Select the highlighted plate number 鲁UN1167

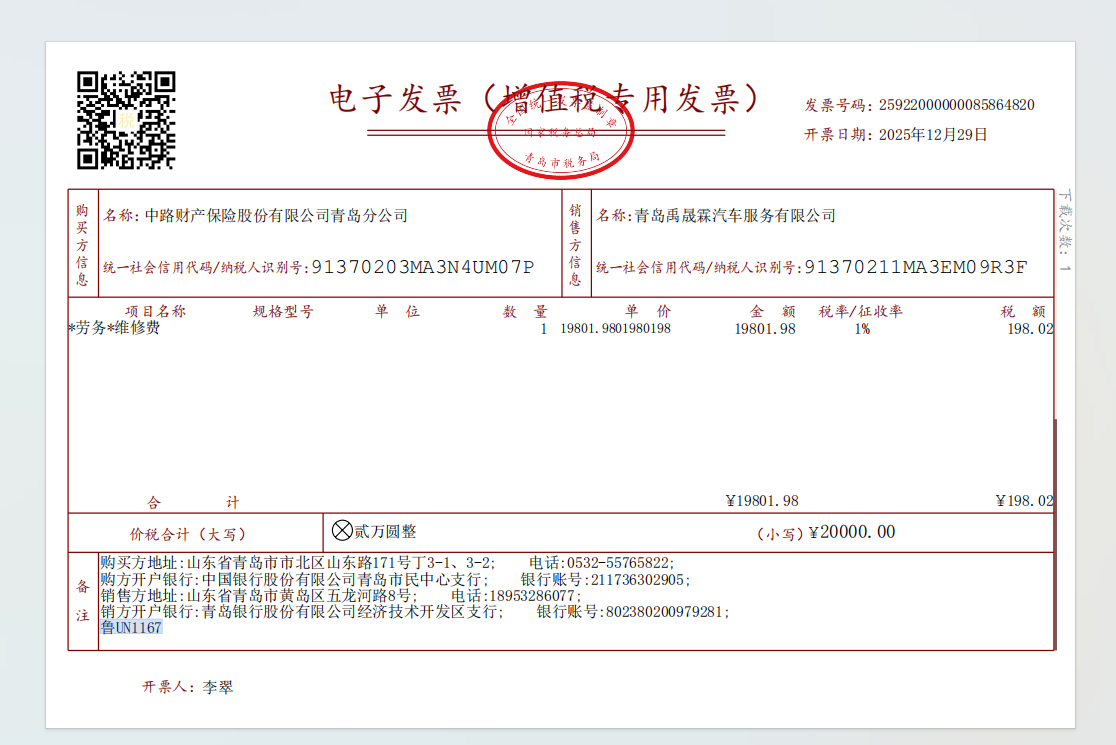coord(131,628)
